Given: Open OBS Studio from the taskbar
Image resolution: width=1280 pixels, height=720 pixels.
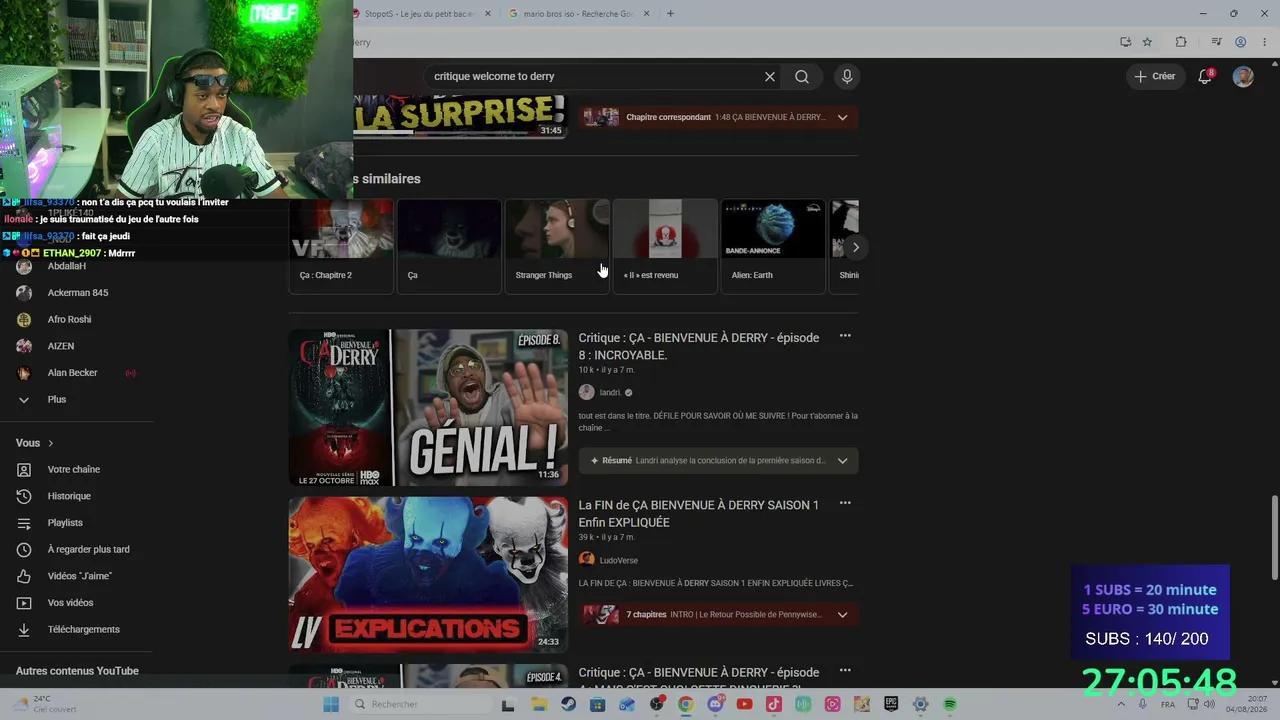Looking at the screenshot, I should (656, 704).
